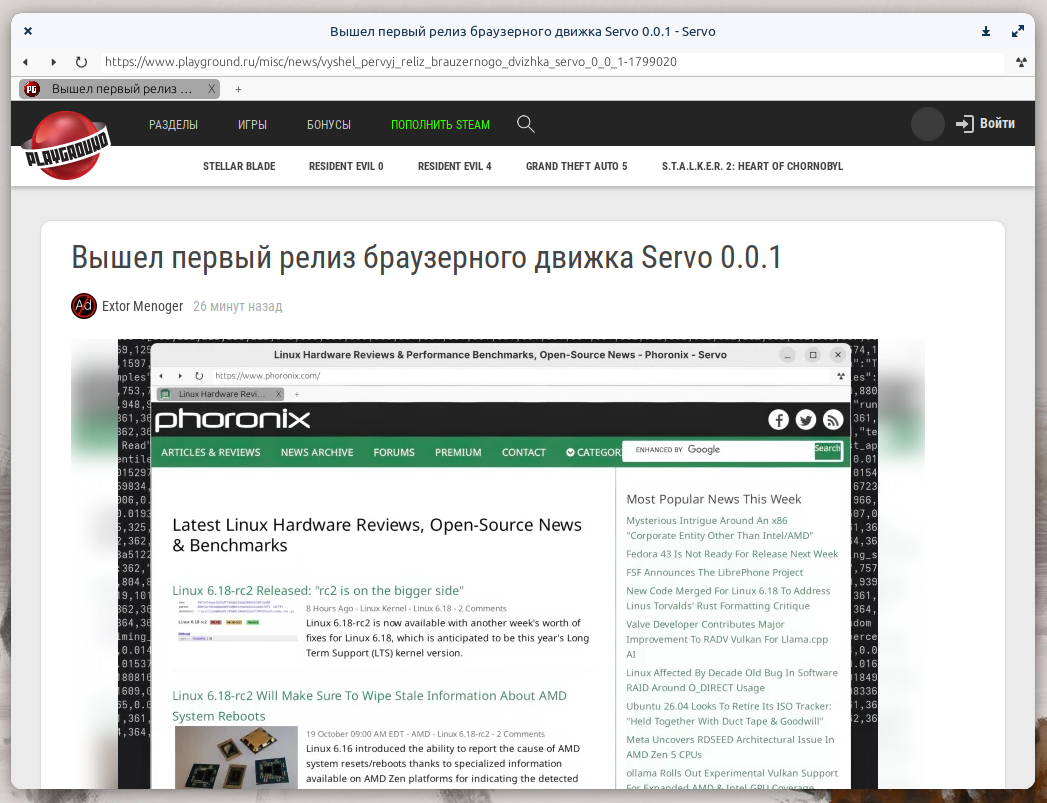Viewport: 1047px width, 803px height.
Task: Click the green ПОПОЛНИТЬ STEAM link
Action: [440, 125]
